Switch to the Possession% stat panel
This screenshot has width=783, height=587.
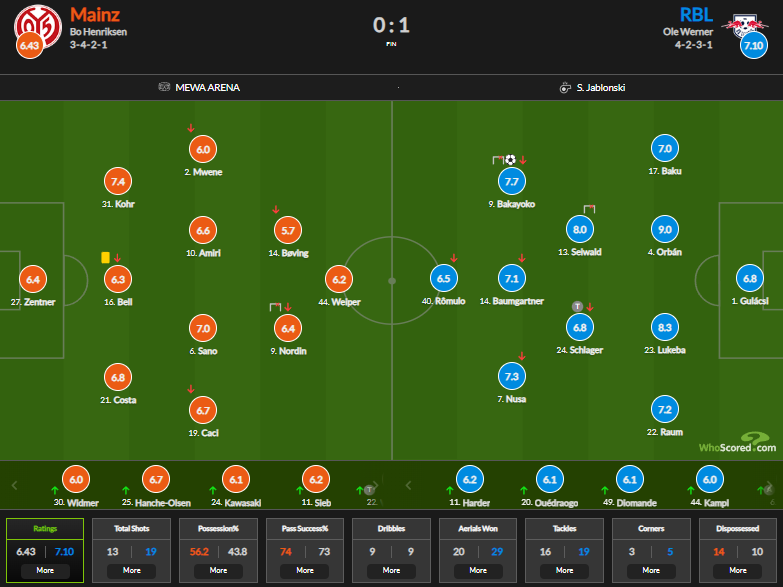(x=218, y=551)
